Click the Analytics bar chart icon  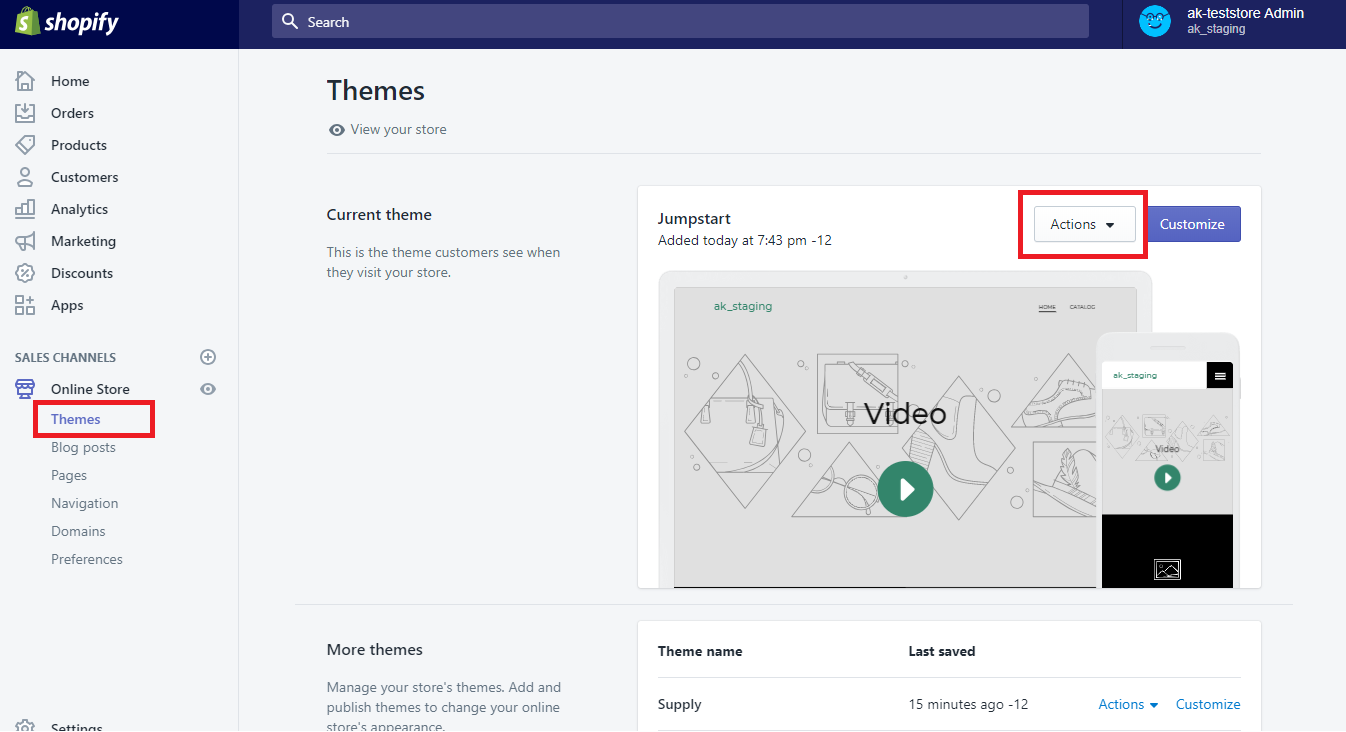(25, 209)
